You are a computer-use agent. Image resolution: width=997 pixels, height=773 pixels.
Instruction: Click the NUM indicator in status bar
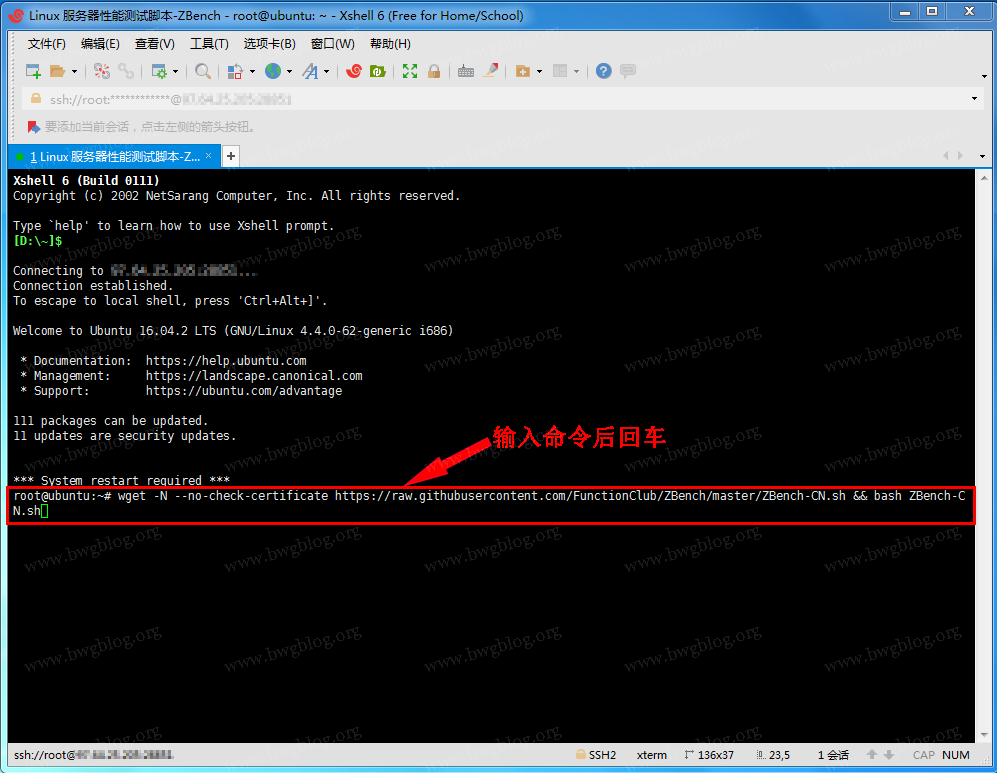(x=956, y=755)
